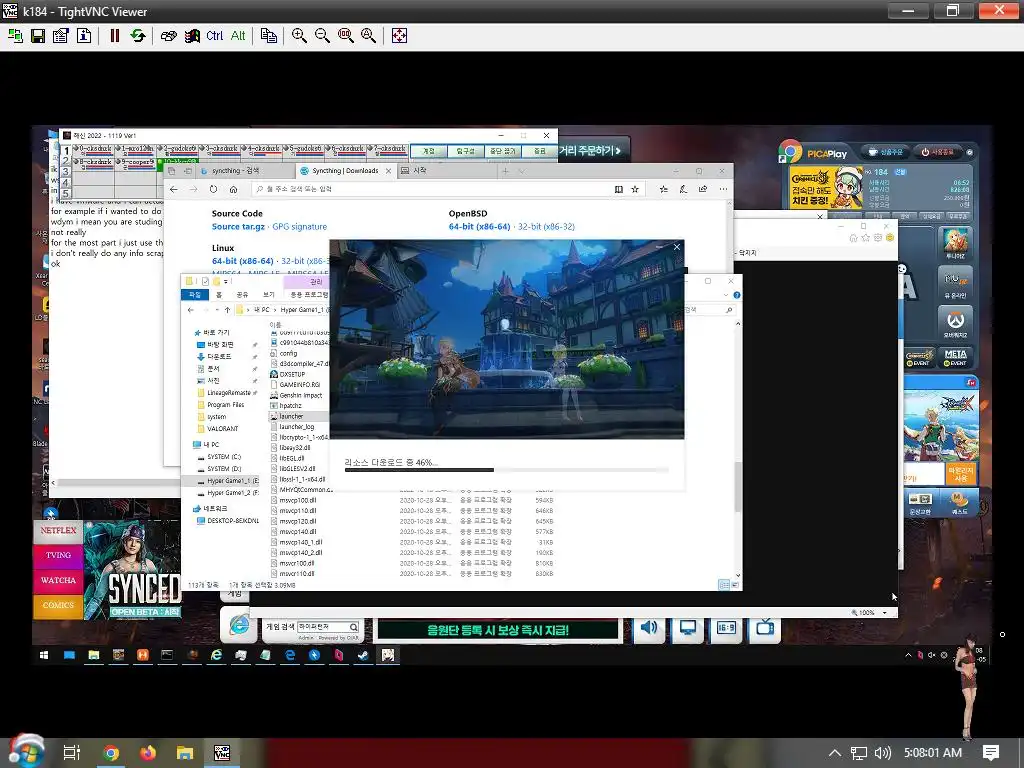The image size is (1024, 768).
Task: Click the Task View taskbar button
Action: [72, 753]
